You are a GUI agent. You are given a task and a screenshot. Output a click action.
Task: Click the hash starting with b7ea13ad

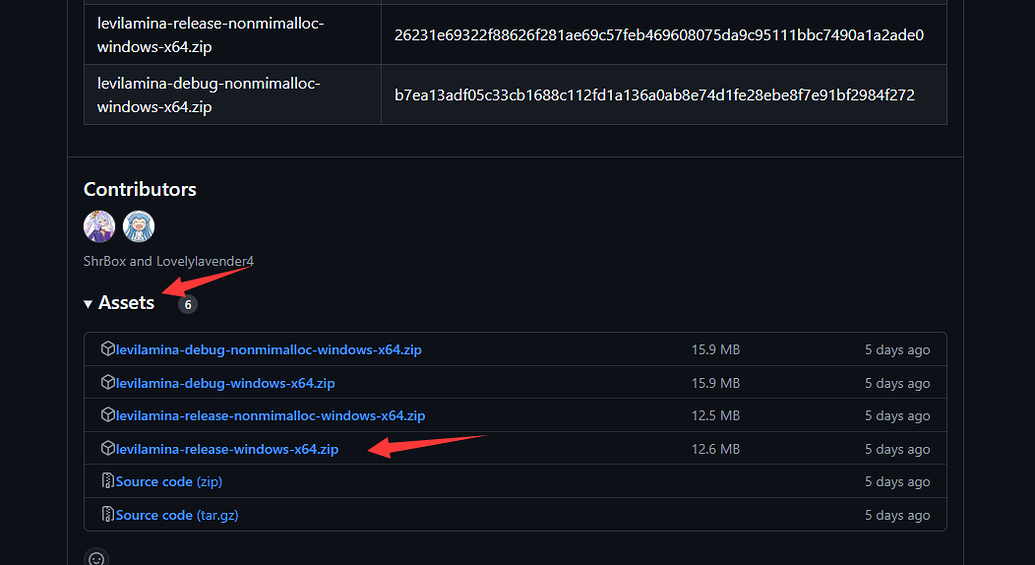pyautogui.click(x=654, y=95)
